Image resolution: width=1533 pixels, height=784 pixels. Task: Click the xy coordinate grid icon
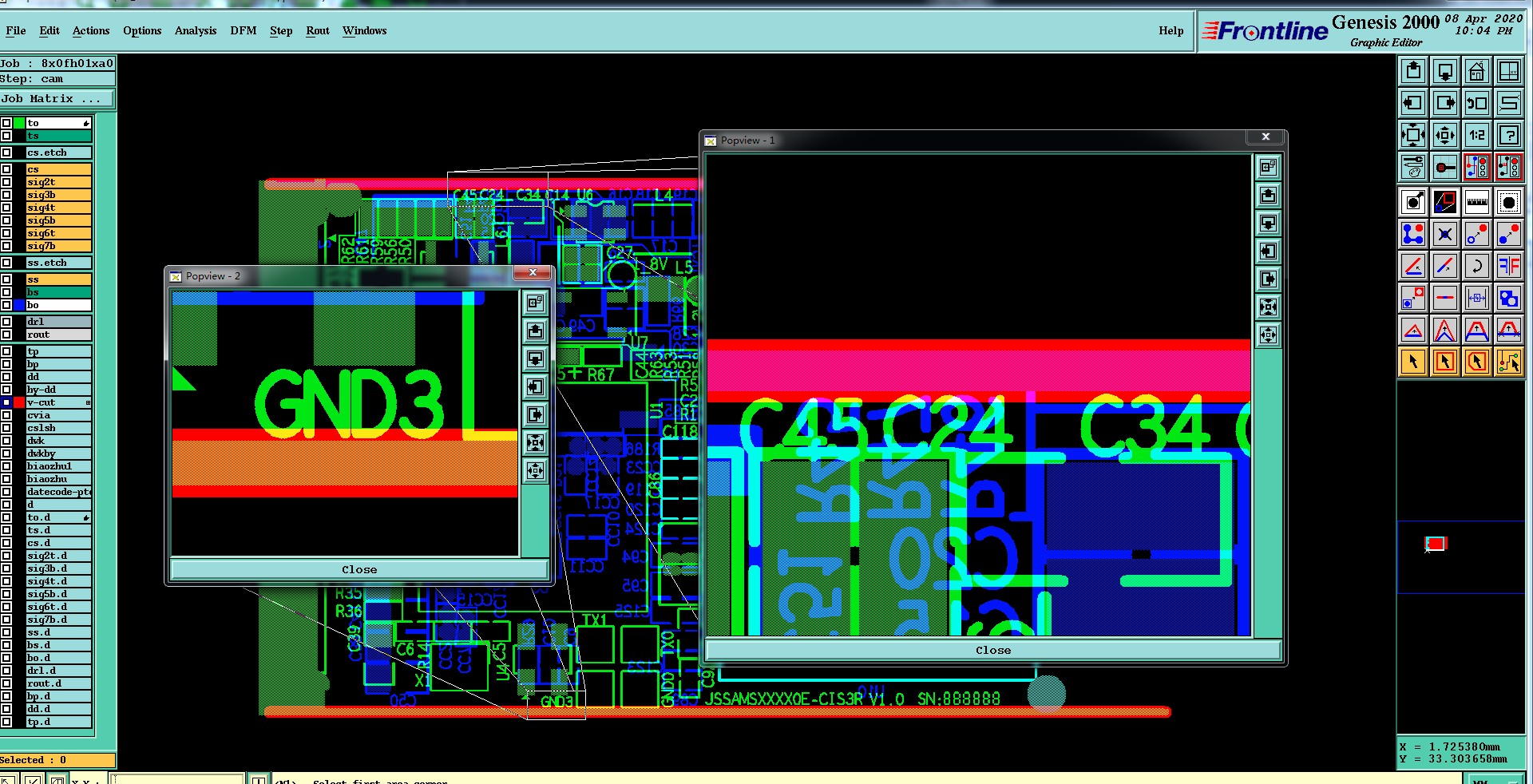1509,72
